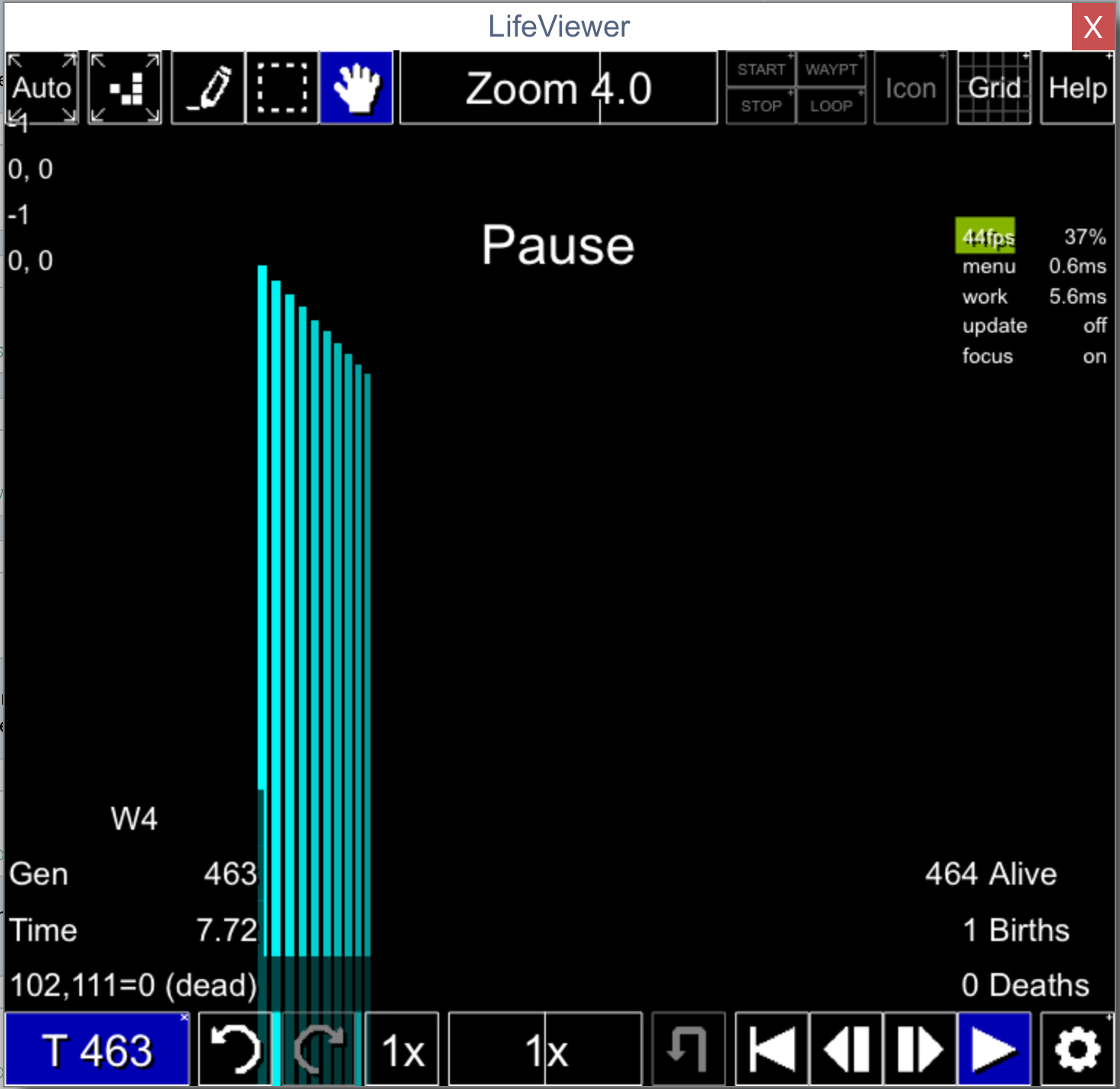The width and height of the screenshot is (1120, 1089).
Task: Click the redo arrow icon
Action: click(x=319, y=1049)
